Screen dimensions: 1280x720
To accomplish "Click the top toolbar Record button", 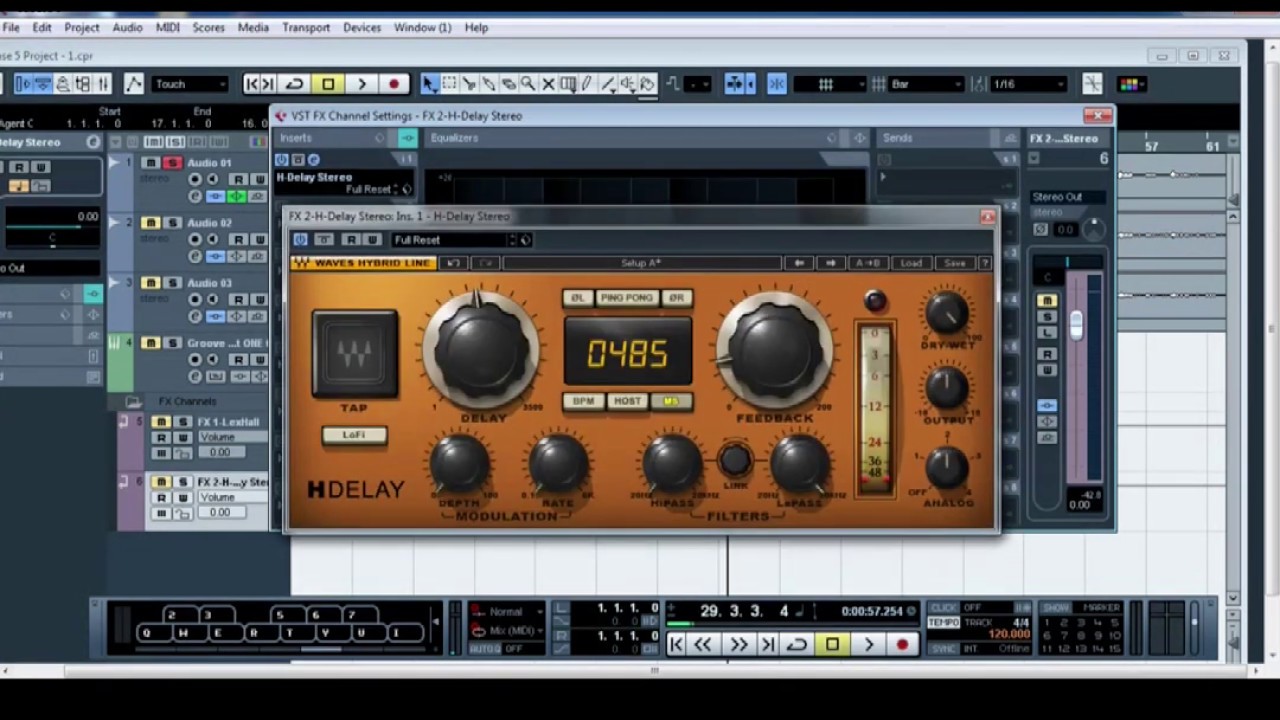I will point(394,85).
